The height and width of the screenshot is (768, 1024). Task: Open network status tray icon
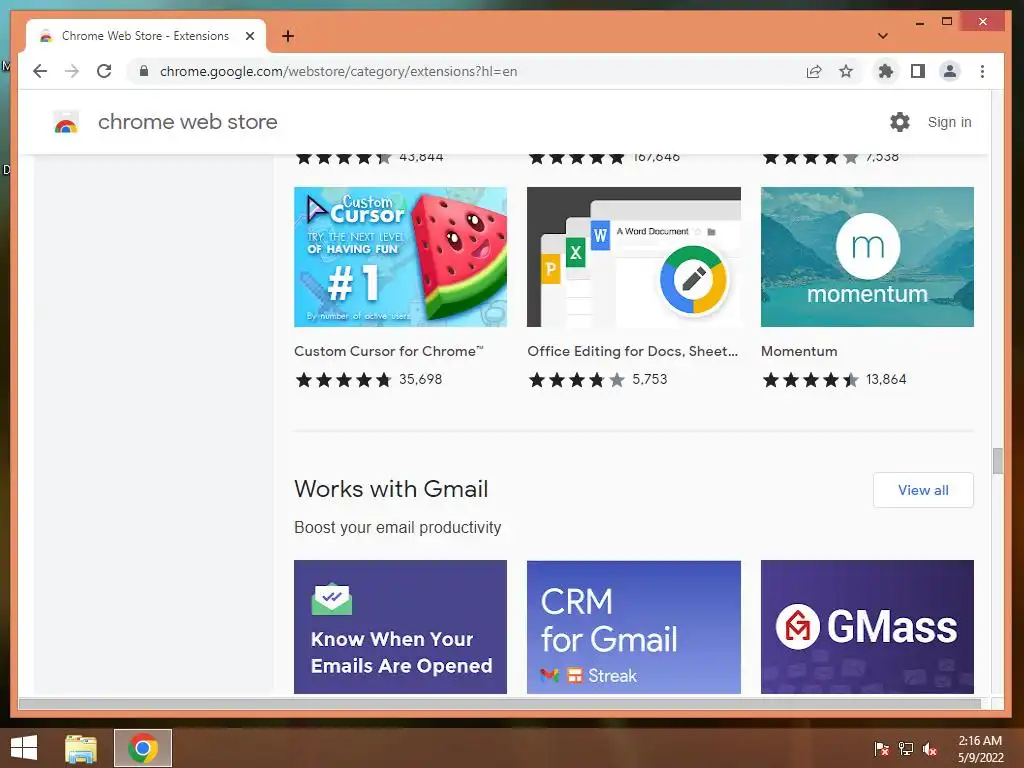point(906,749)
